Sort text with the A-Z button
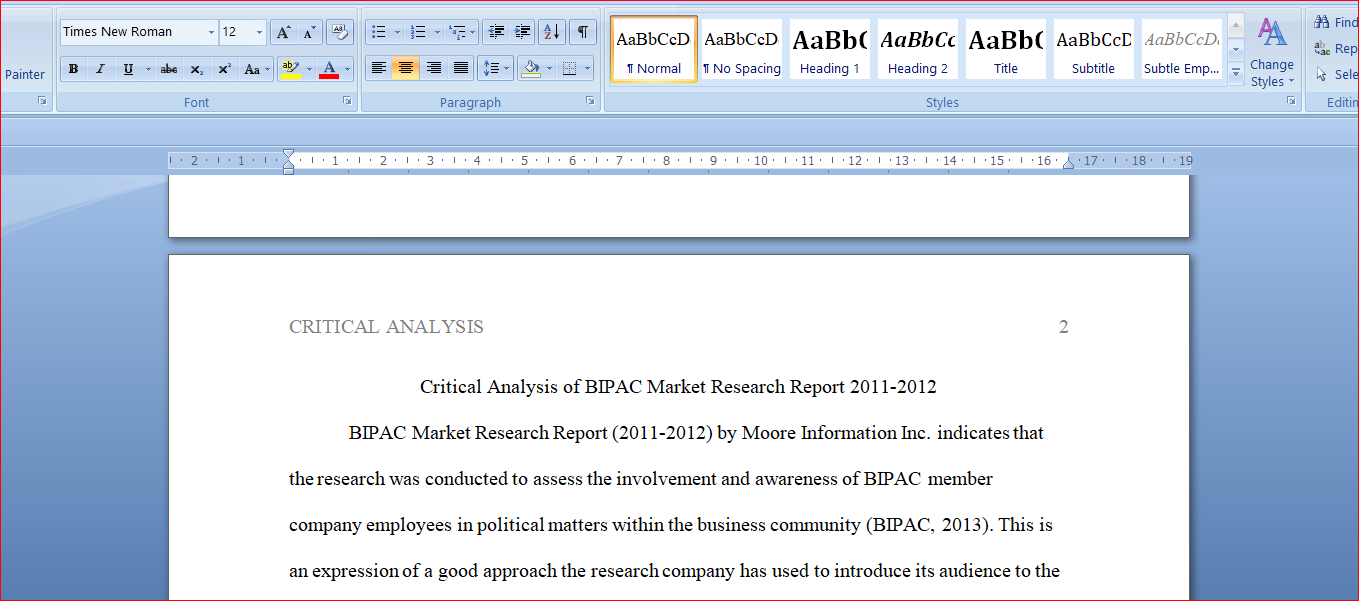Image resolution: width=1359 pixels, height=601 pixels. point(551,32)
